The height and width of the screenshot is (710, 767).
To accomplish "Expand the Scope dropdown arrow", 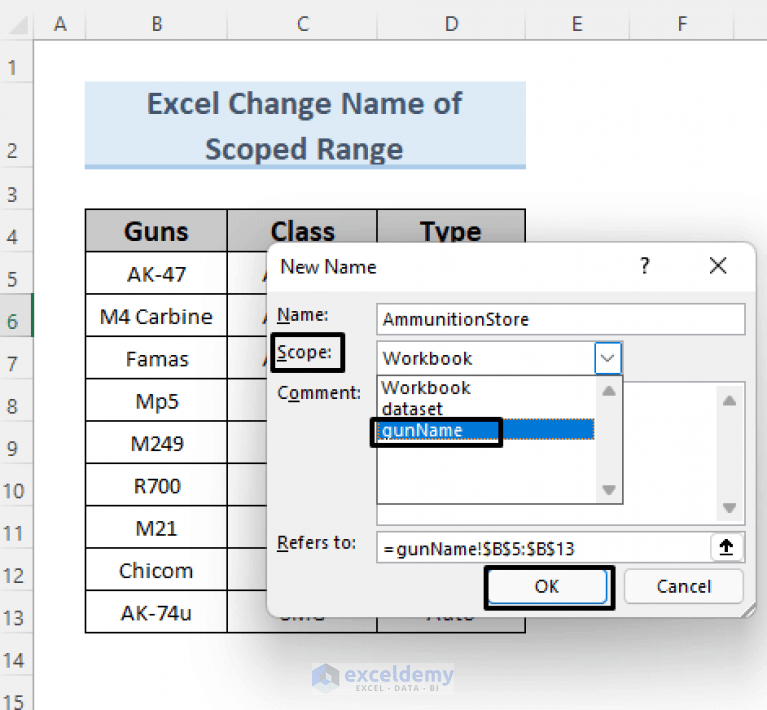I will tap(608, 358).
